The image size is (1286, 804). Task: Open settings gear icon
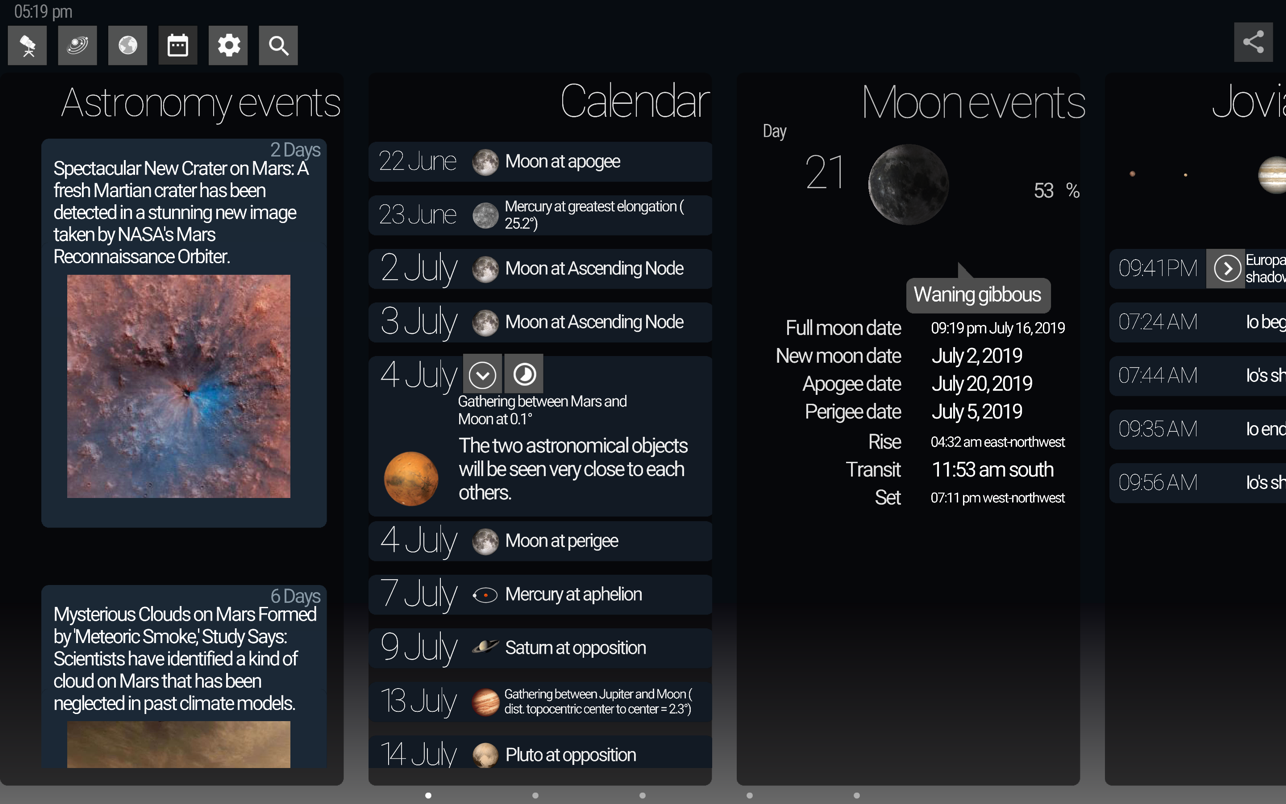pyautogui.click(x=228, y=45)
